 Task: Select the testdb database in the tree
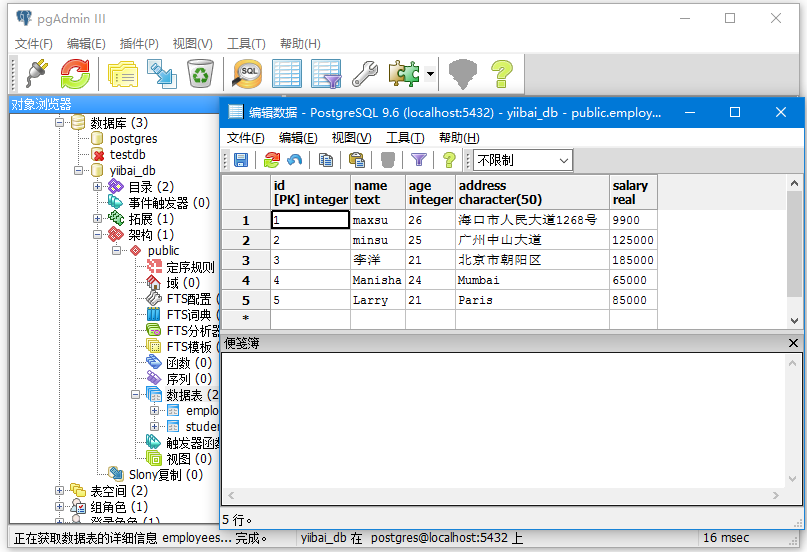point(127,155)
